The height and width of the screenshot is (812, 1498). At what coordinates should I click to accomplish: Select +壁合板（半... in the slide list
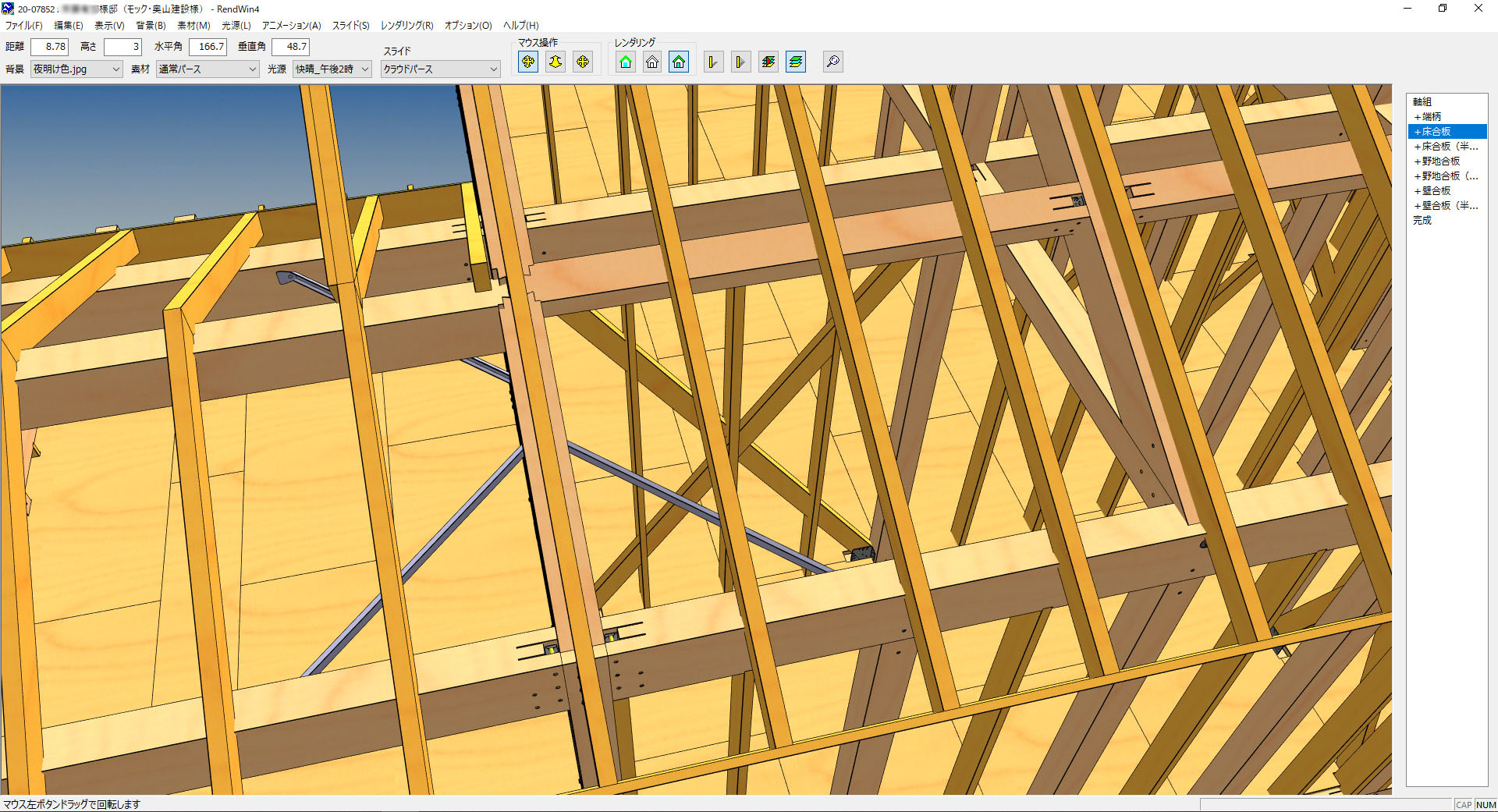click(1447, 205)
